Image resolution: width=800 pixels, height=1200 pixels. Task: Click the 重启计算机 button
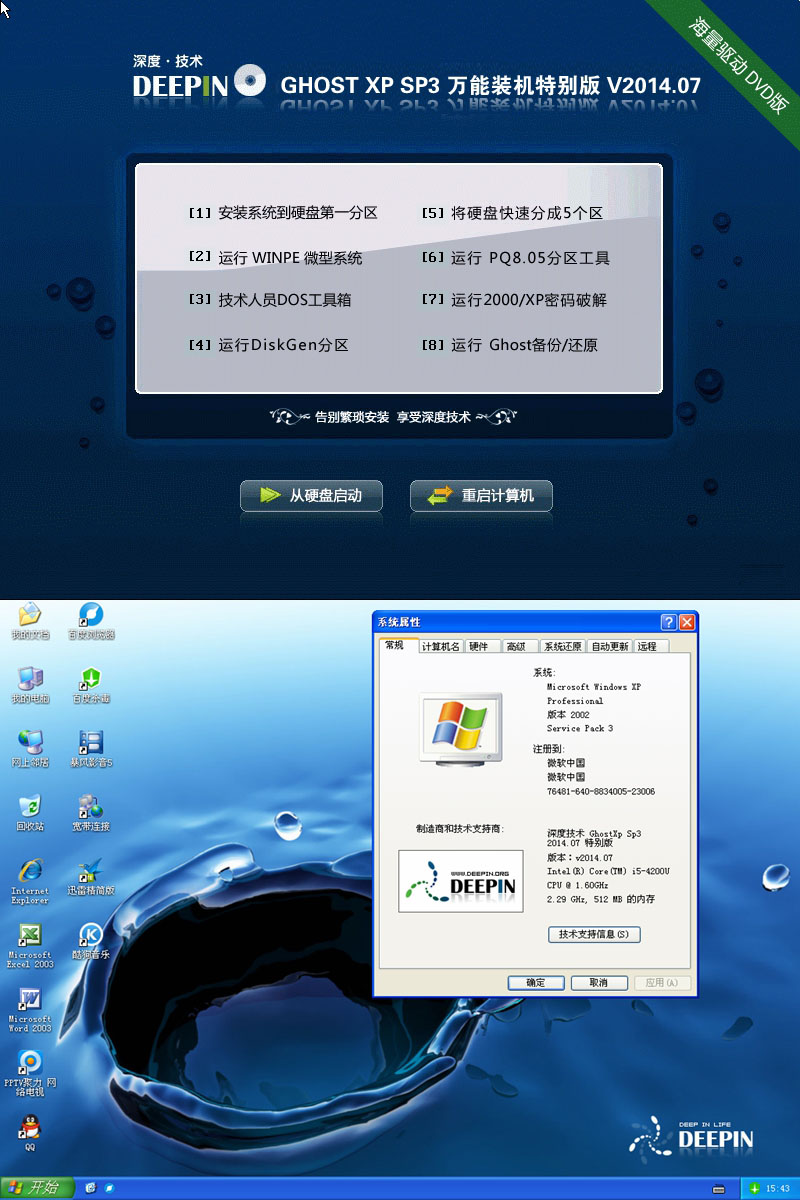click(x=481, y=496)
